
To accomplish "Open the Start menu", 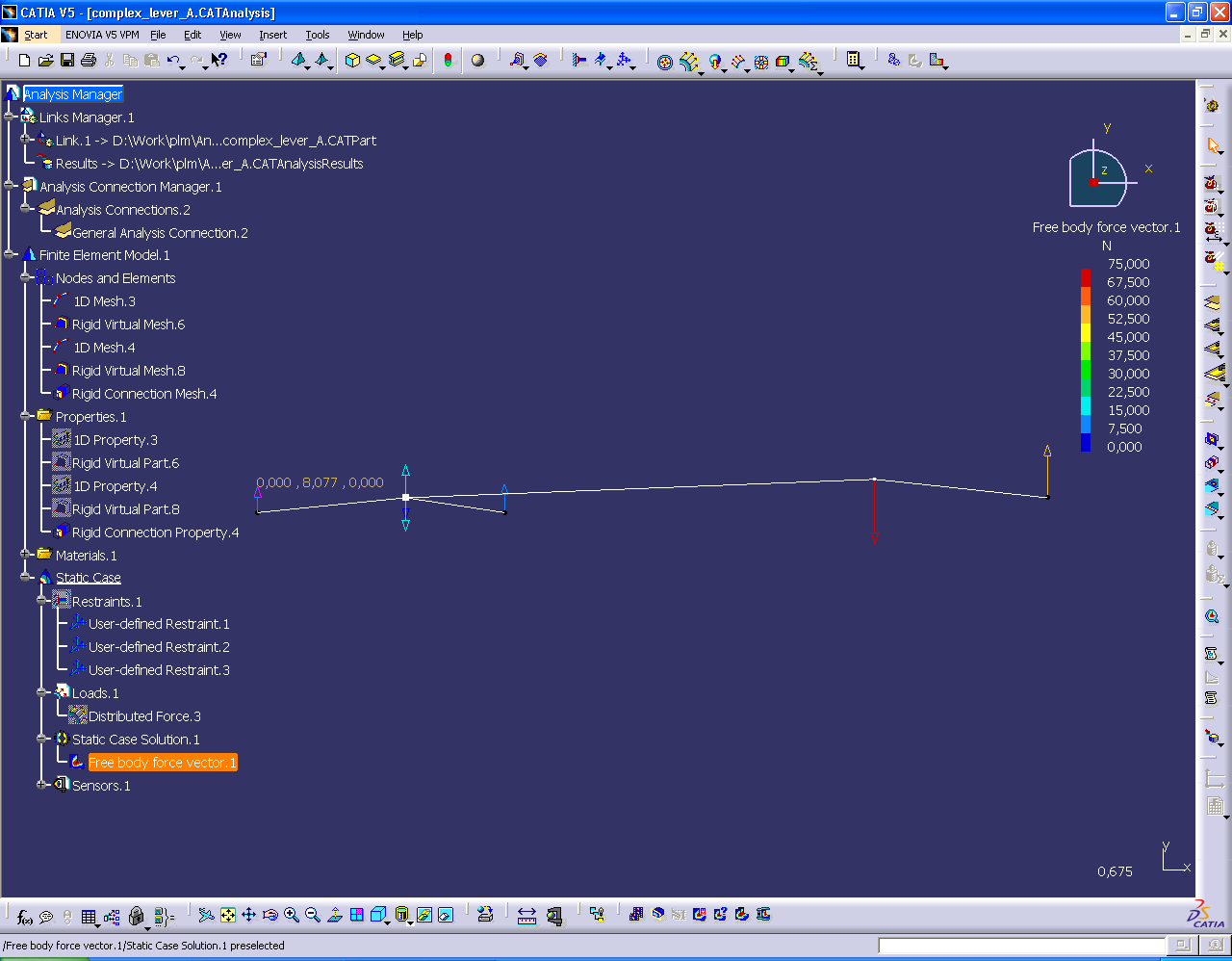I will coord(36,35).
